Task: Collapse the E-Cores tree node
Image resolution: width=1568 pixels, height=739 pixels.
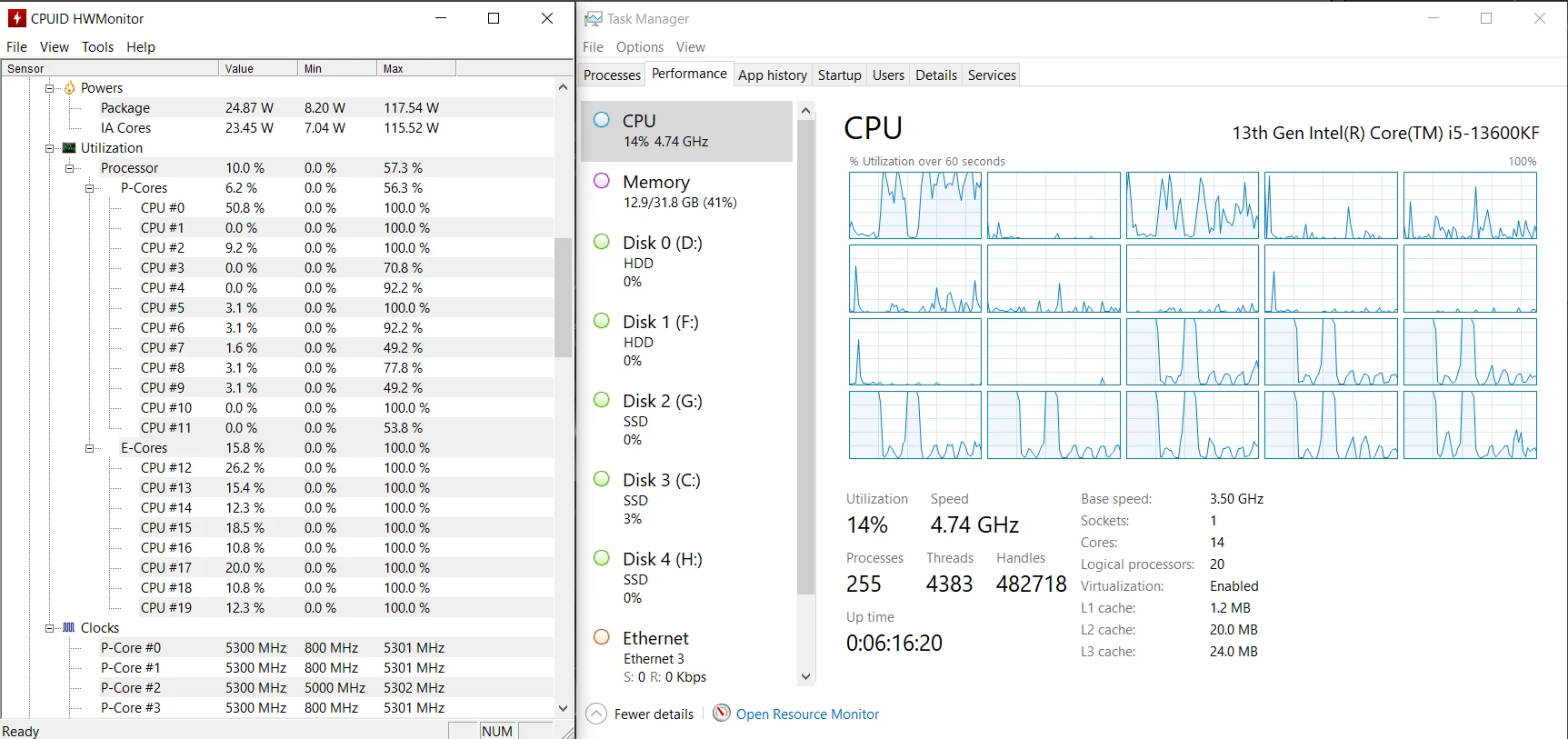Action: (90, 448)
